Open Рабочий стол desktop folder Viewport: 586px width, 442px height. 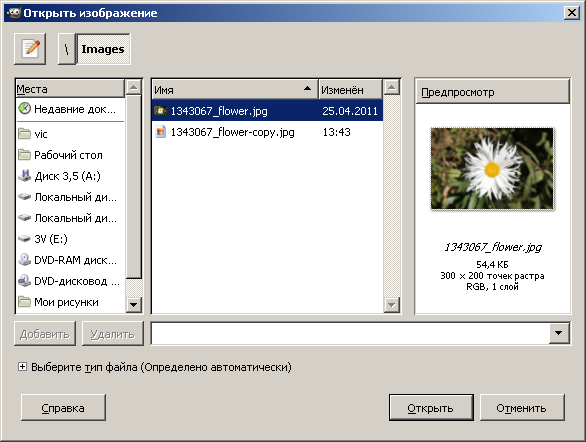coord(70,155)
